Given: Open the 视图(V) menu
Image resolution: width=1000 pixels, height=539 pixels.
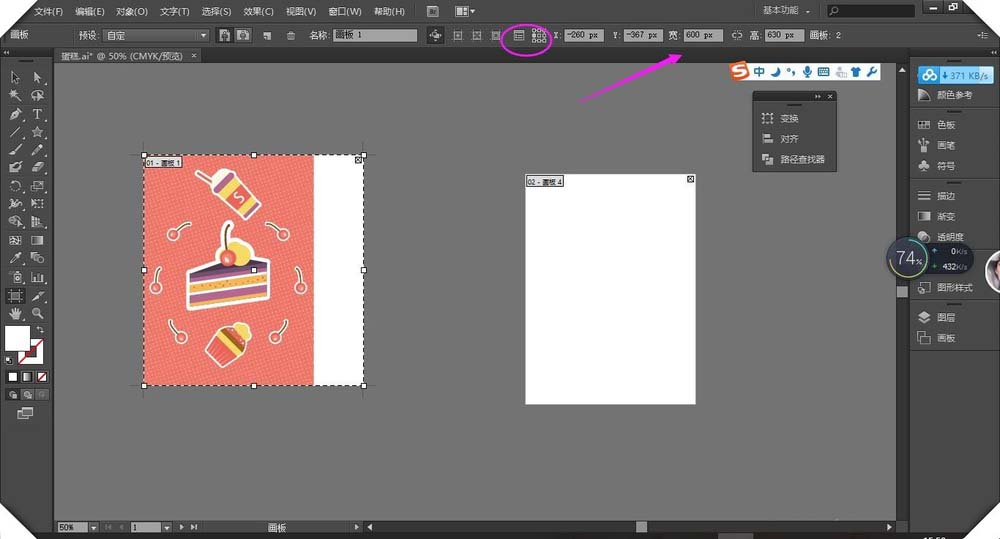Looking at the screenshot, I should [x=301, y=11].
